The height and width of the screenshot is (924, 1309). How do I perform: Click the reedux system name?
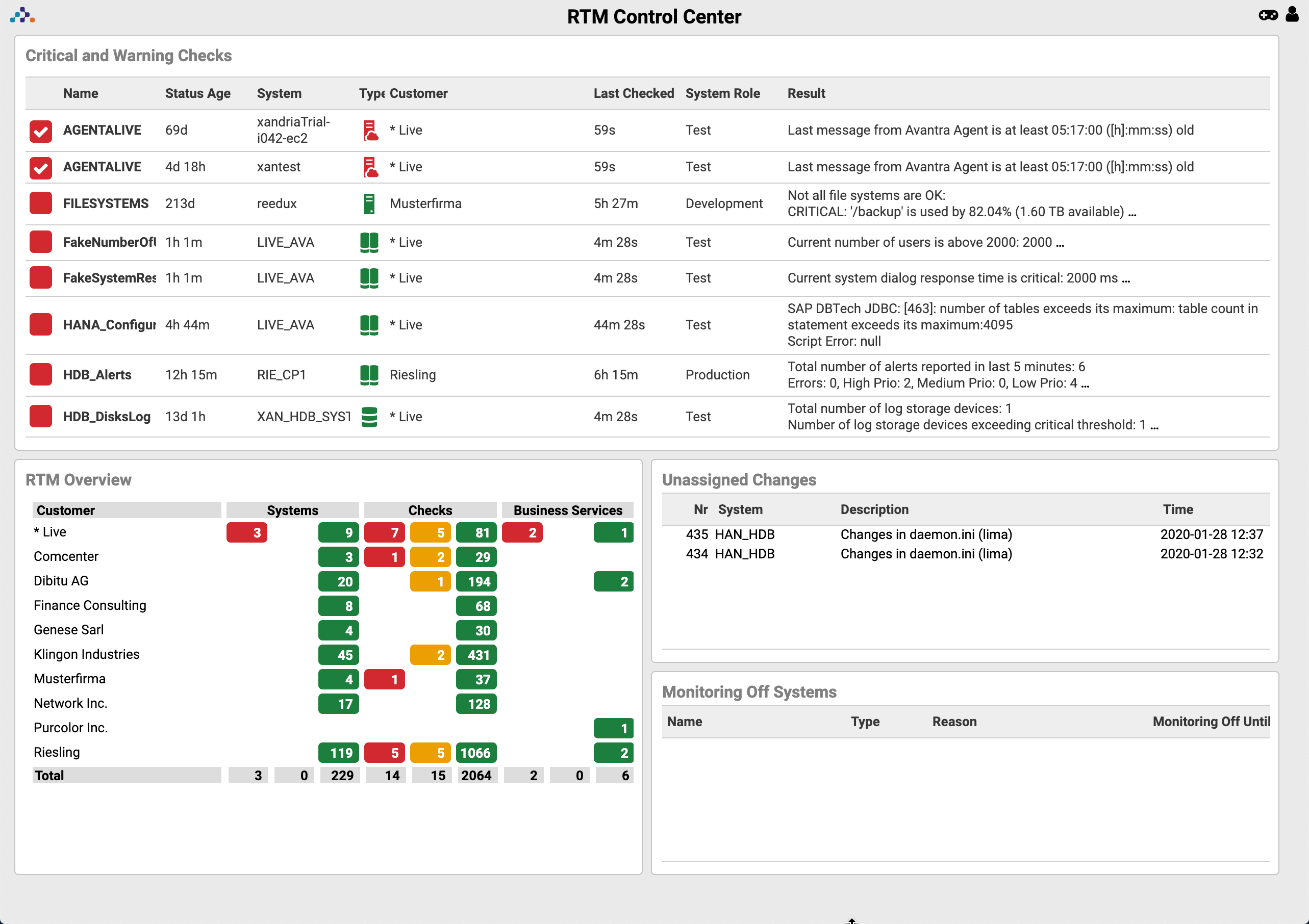coord(276,203)
